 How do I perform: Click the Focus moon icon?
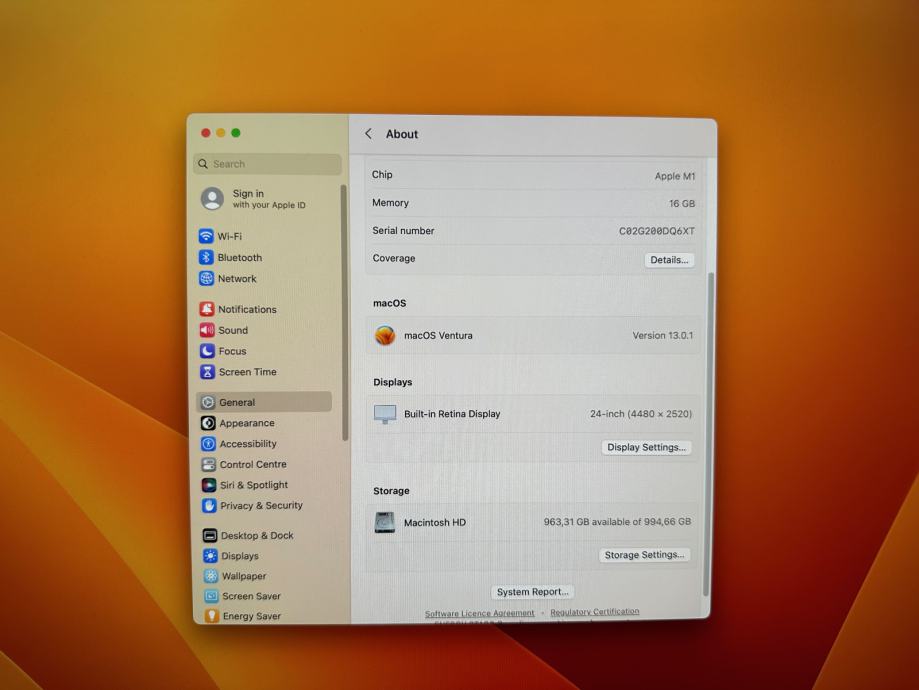pyautogui.click(x=207, y=351)
